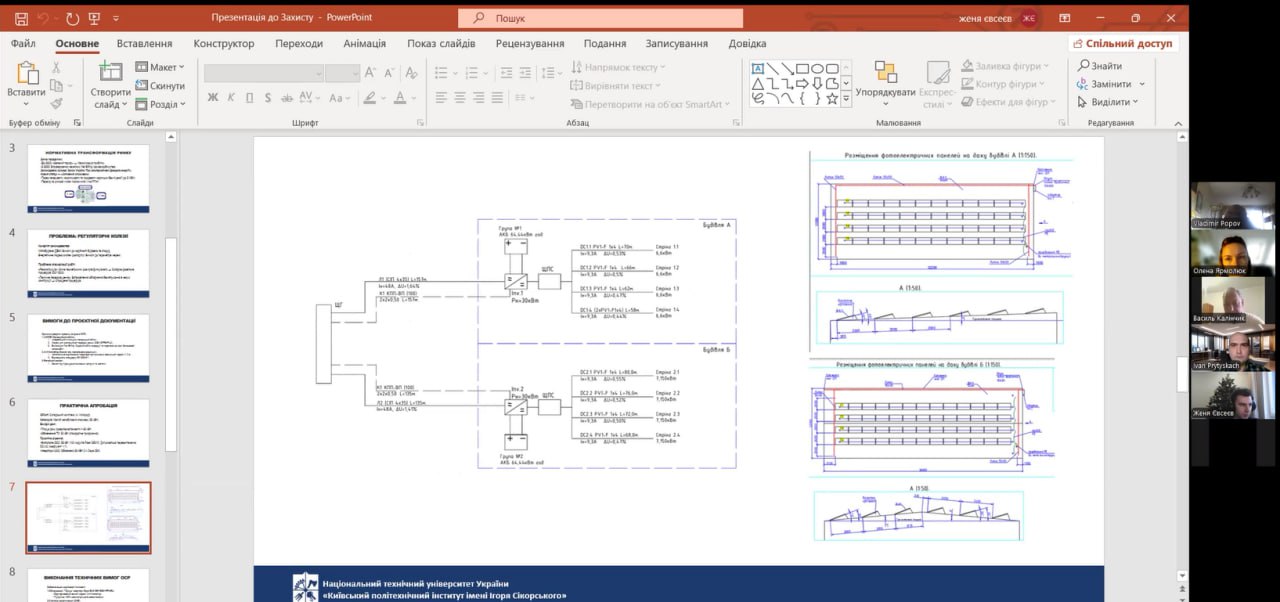This screenshot has width=1280, height=602.
Task: Select the text box shape tool
Action: pos(758,69)
